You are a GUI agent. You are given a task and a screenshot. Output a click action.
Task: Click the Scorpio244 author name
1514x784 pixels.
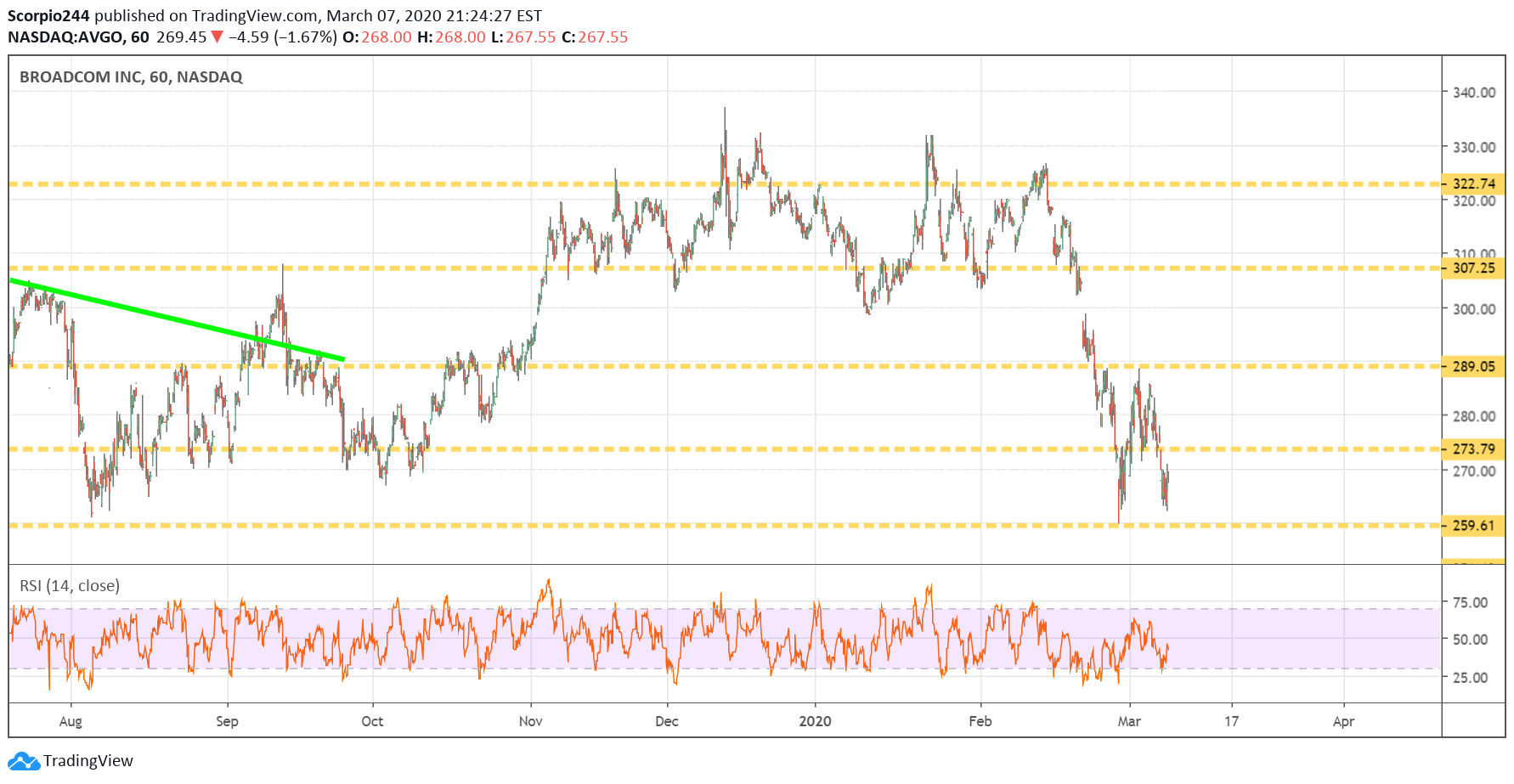[48, 15]
